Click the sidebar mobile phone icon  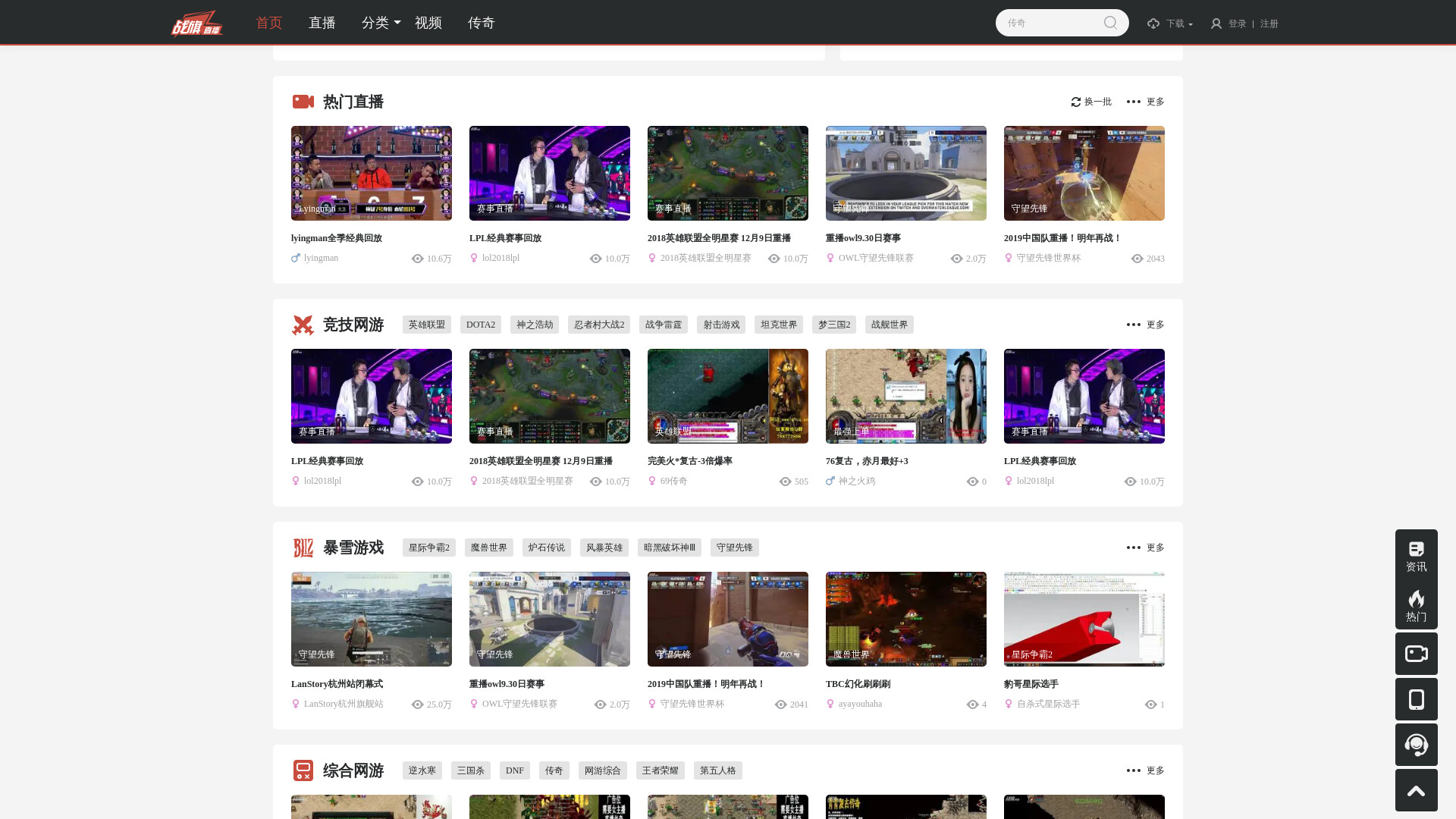tap(1417, 699)
